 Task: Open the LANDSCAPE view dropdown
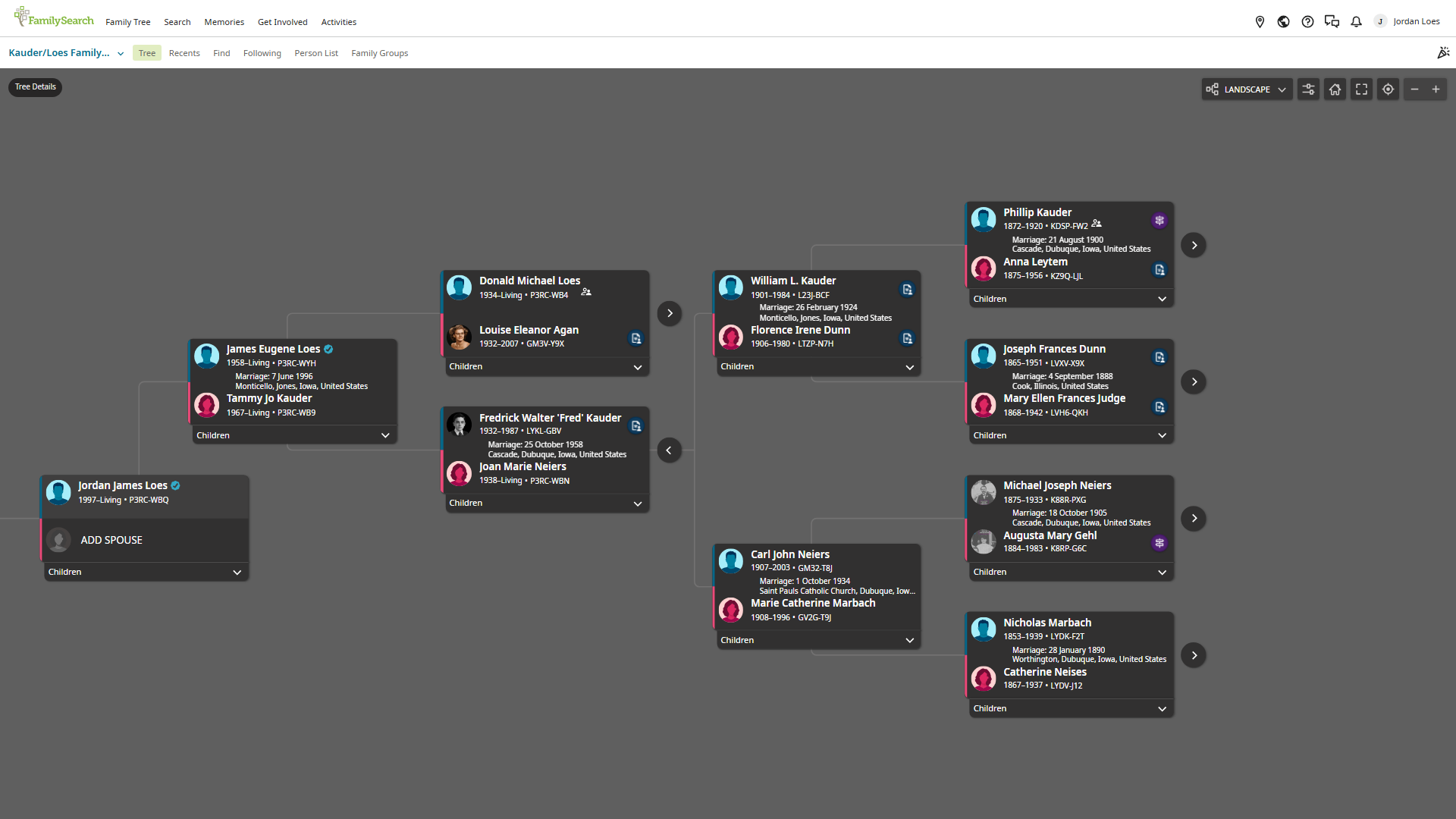pyautogui.click(x=1247, y=89)
